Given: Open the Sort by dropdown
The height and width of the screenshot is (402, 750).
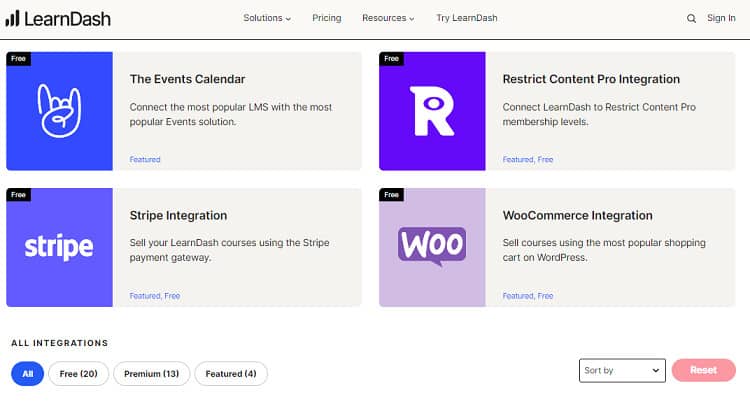Looking at the screenshot, I should coord(622,370).
